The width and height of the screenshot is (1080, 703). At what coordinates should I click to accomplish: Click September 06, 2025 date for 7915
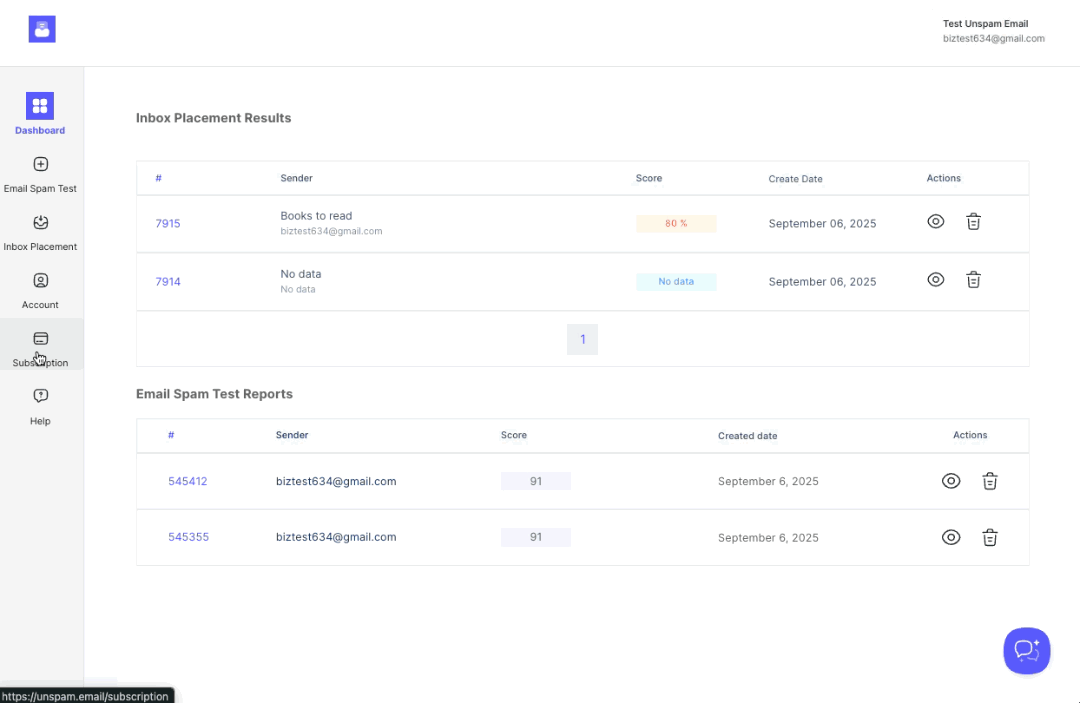pyautogui.click(x=822, y=224)
